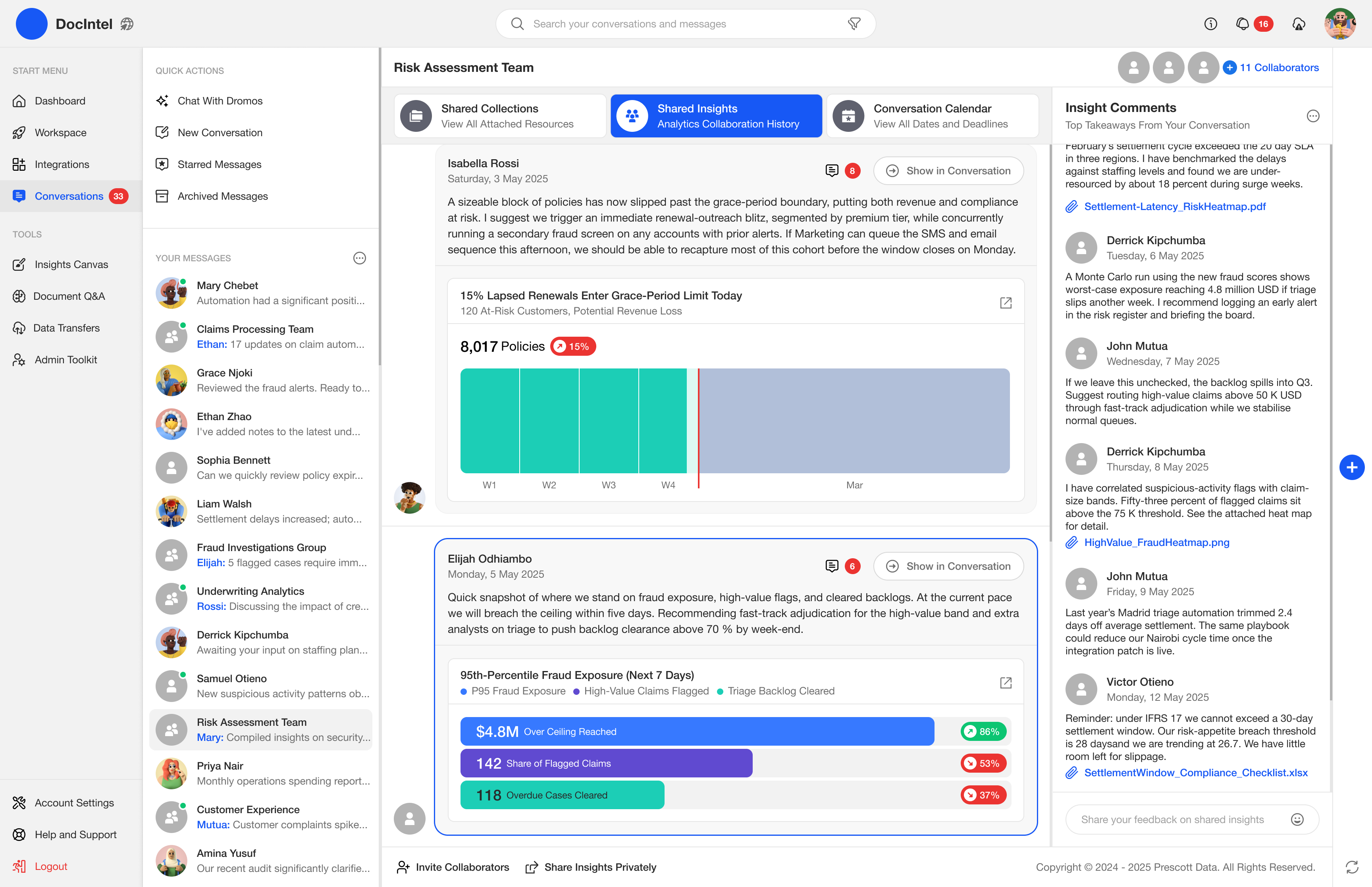This screenshot has width=1372, height=887.
Task: Click the $4.8M Over Ceiling Reached bar
Action: point(697,731)
